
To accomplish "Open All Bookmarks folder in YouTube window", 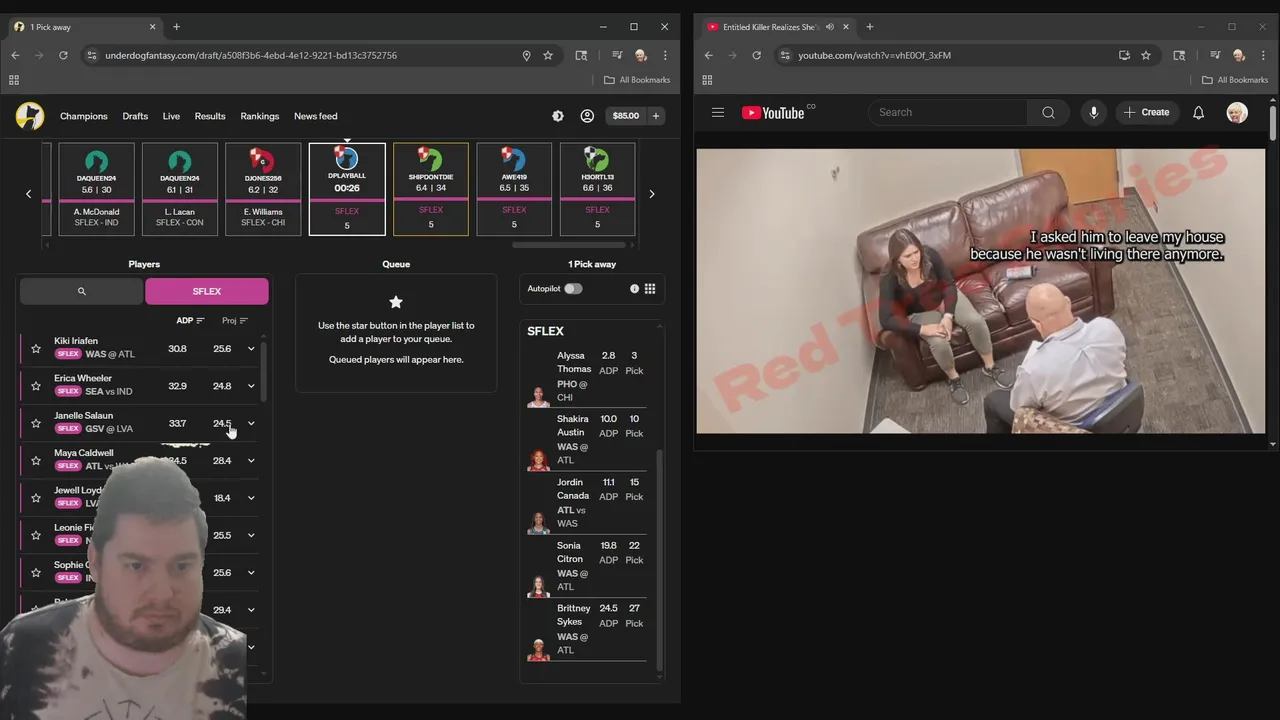I will pos(1235,80).
